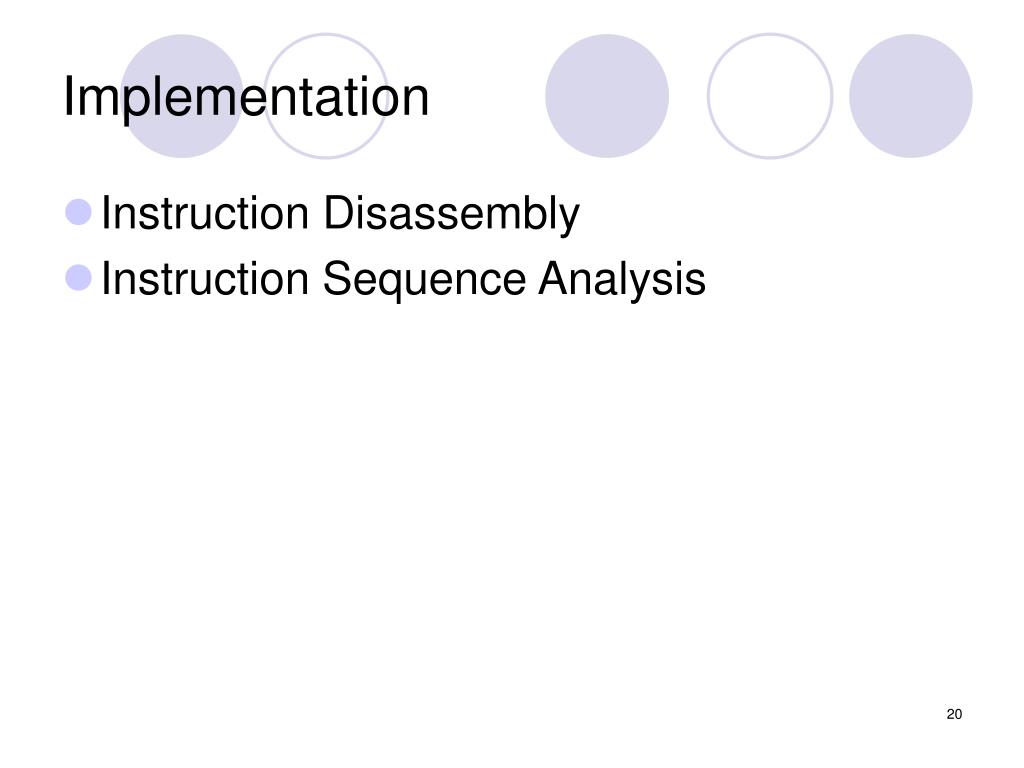Click the slide number 20

(x=954, y=714)
